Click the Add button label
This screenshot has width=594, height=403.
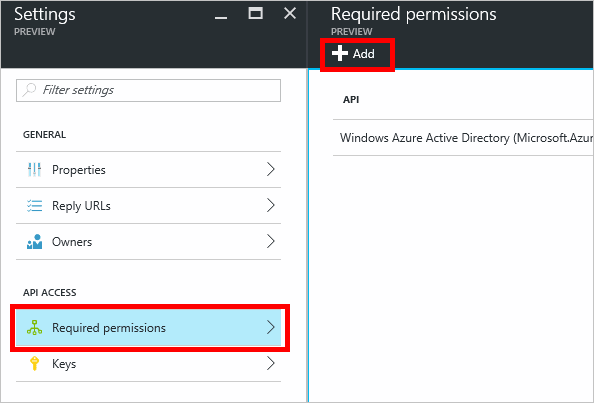pos(364,54)
